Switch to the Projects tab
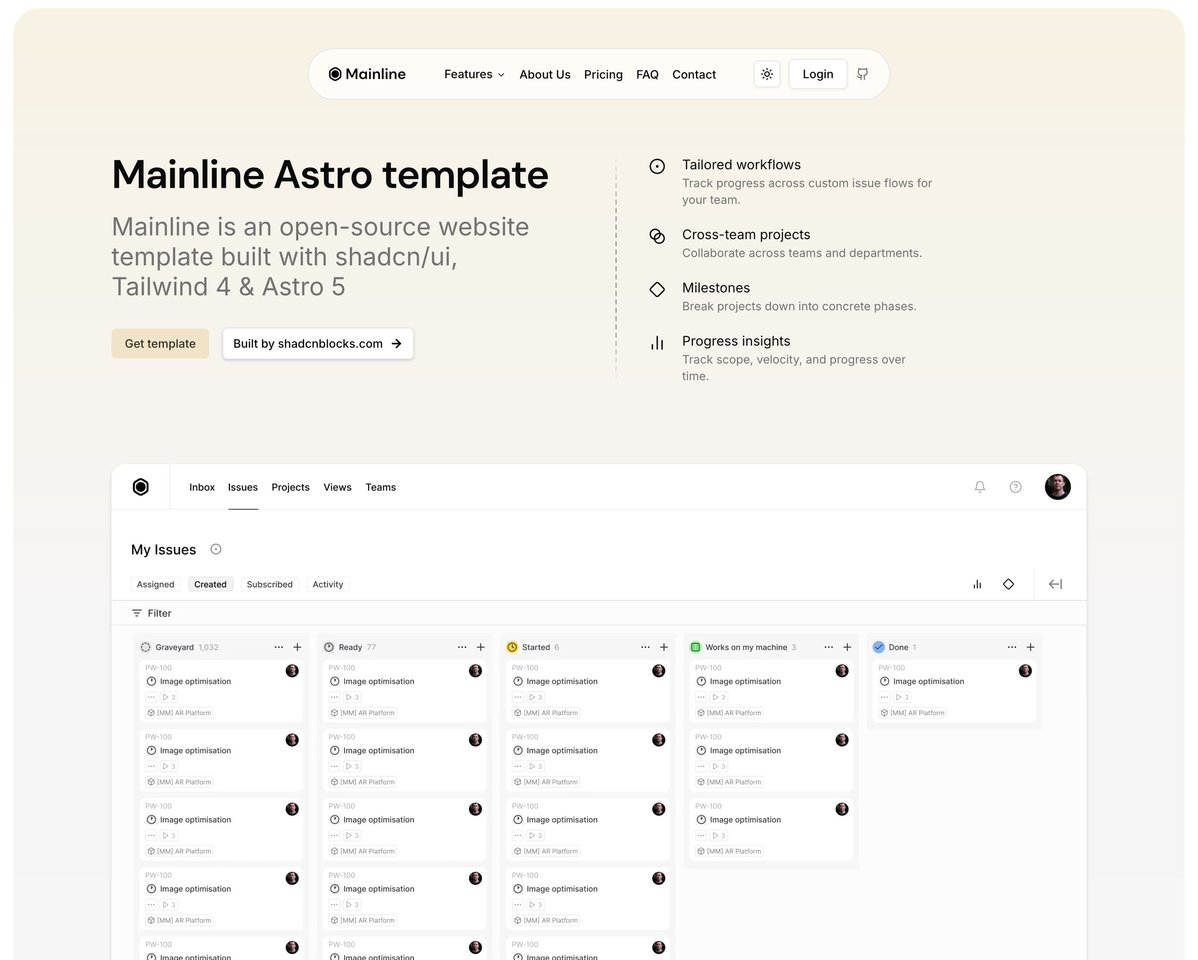Image resolution: width=1198 pixels, height=960 pixels. (x=290, y=487)
